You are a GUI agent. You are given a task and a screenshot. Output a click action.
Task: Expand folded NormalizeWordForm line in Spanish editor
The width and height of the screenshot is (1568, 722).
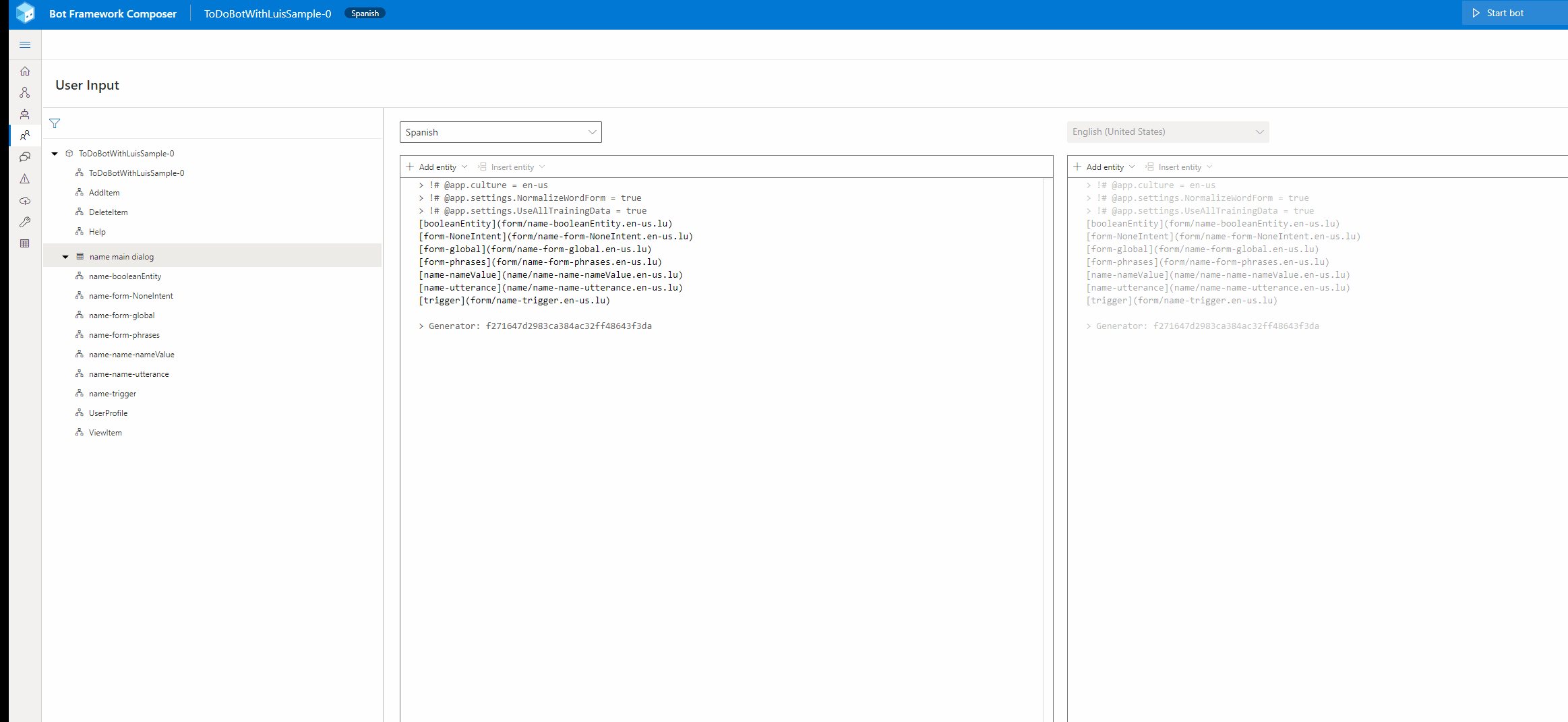pyautogui.click(x=421, y=198)
